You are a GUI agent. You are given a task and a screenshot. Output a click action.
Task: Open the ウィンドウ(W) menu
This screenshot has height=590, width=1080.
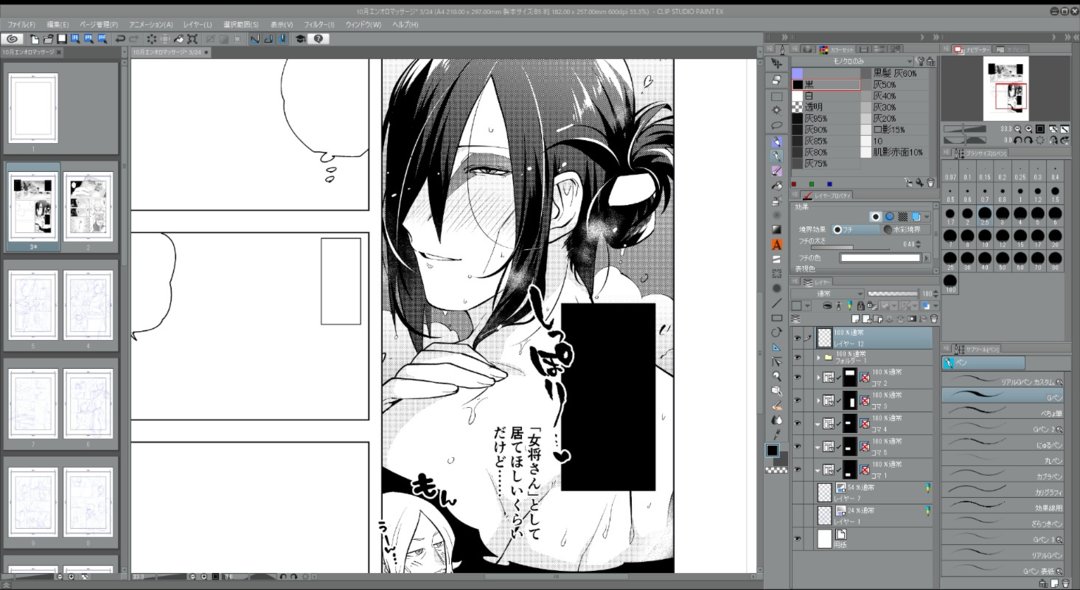click(x=363, y=25)
